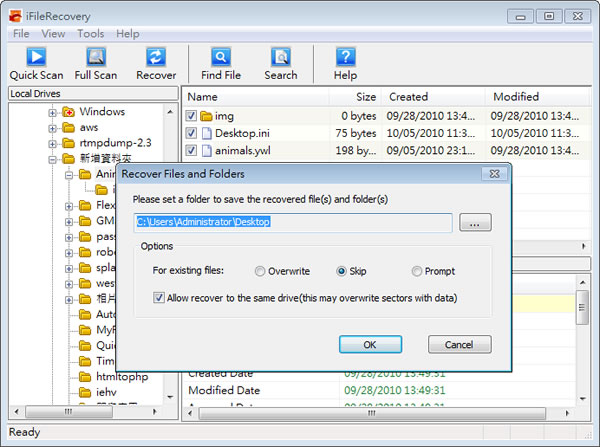Expand the Windows folder tree node
The image size is (600, 447).
[53, 112]
